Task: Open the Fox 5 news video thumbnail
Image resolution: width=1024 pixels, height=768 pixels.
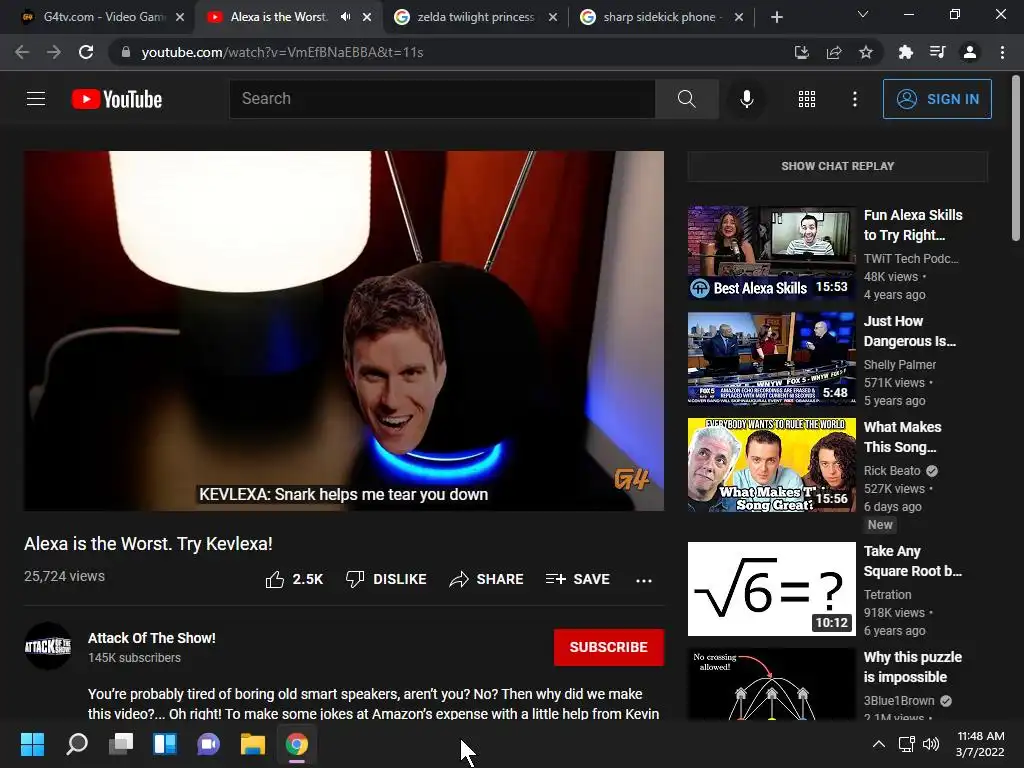Action: click(771, 359)
